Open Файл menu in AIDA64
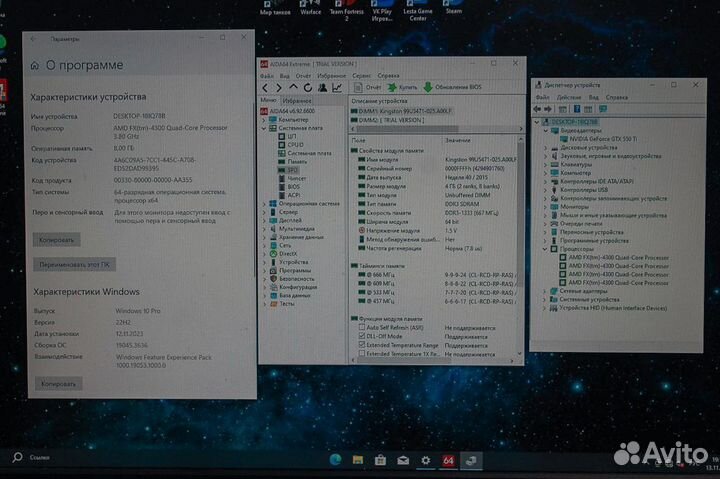 (267, 76)
